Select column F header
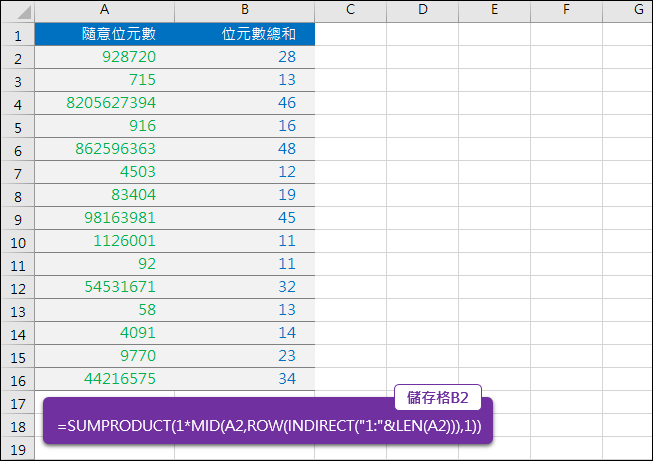The height and width of the screenshot is (461, 653). (x=566, y=11)
